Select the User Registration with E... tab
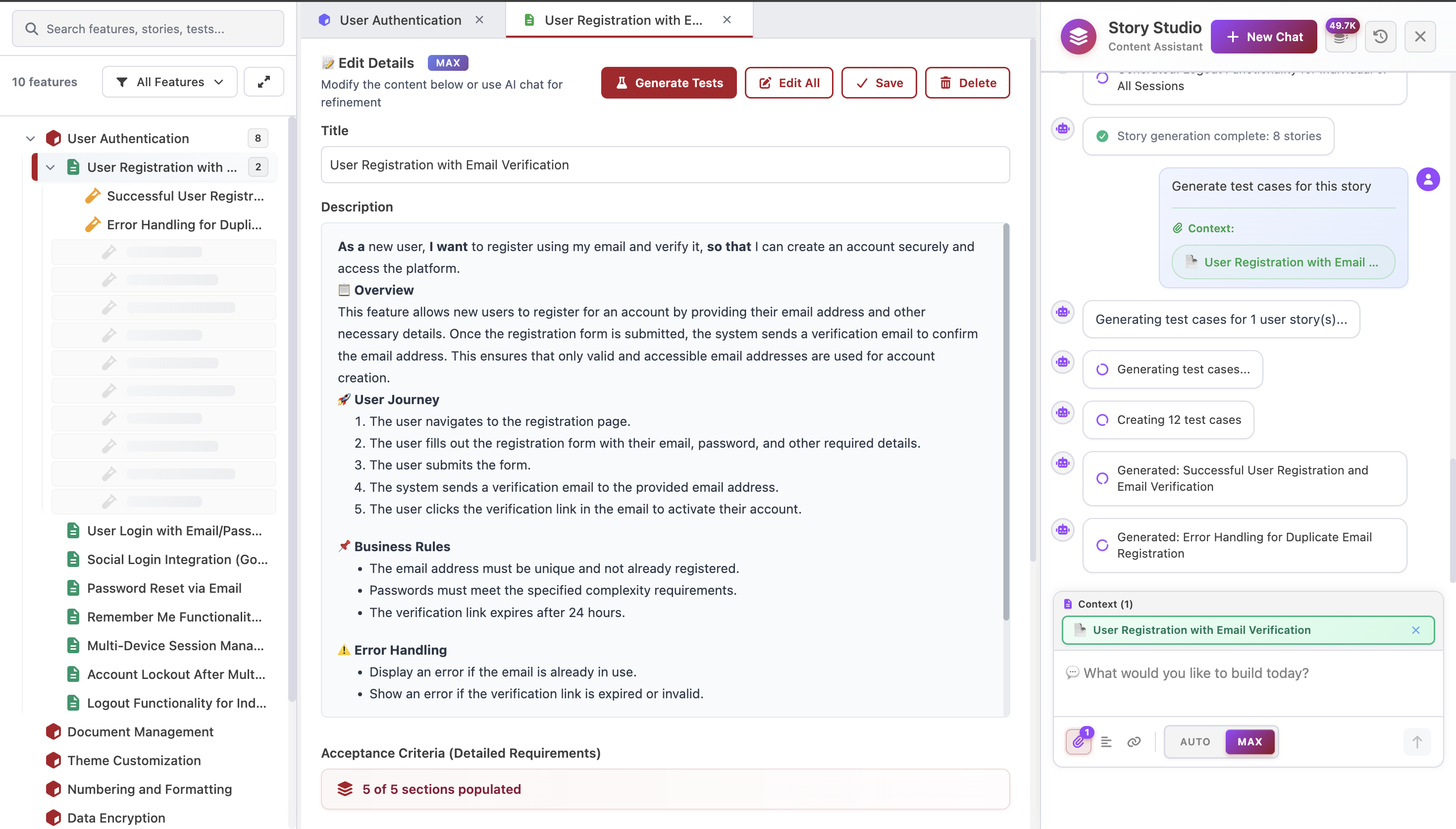Viewport: 1456px width, 829px height. click(x=623, y=20)
